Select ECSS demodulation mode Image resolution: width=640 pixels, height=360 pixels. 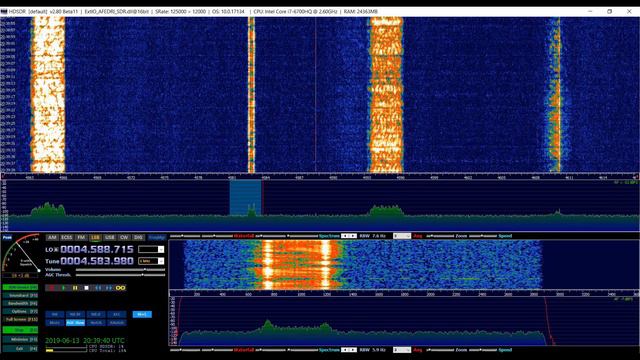[67, 237]
